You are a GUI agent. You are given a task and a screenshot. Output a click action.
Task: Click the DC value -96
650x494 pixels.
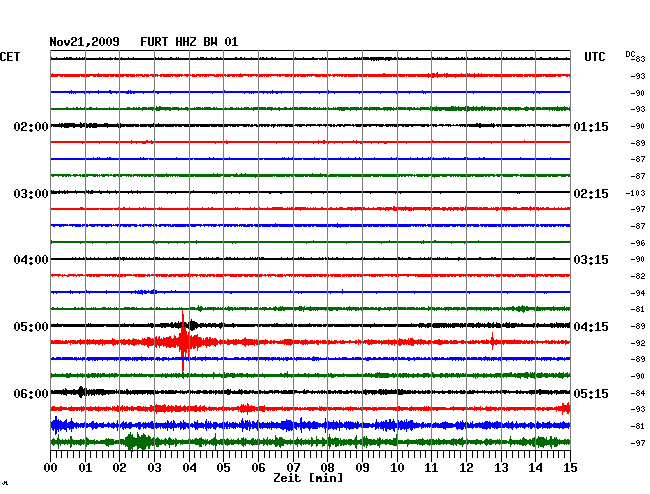pyautogui.click(x=638, y=243)
